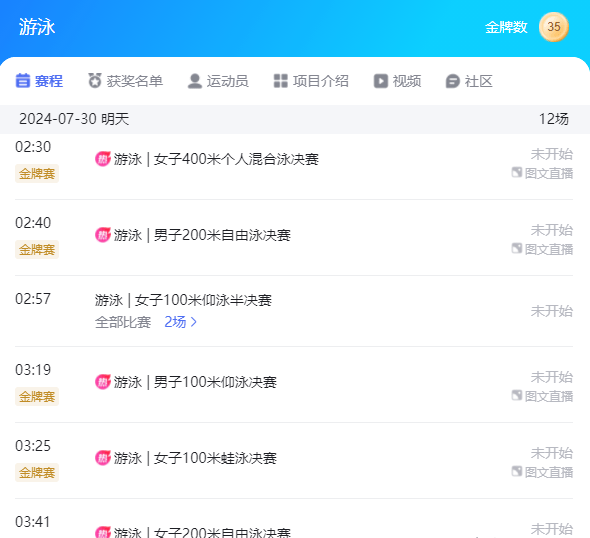
Task: Click the 获奖名单 medal icon
Action: (95, 81)
